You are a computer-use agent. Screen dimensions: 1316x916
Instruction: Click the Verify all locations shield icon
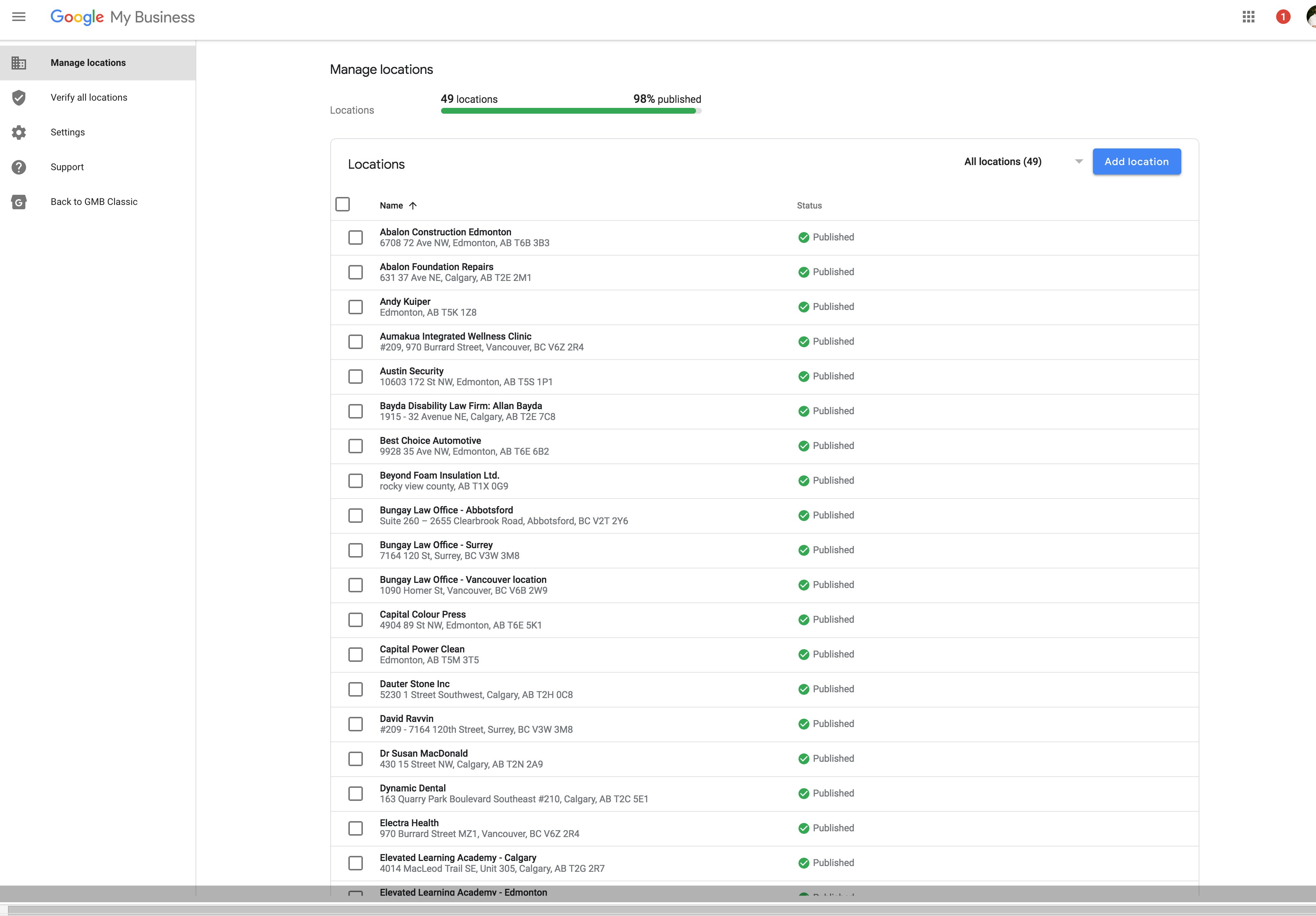pyautogui.click(x=19, y=97)
